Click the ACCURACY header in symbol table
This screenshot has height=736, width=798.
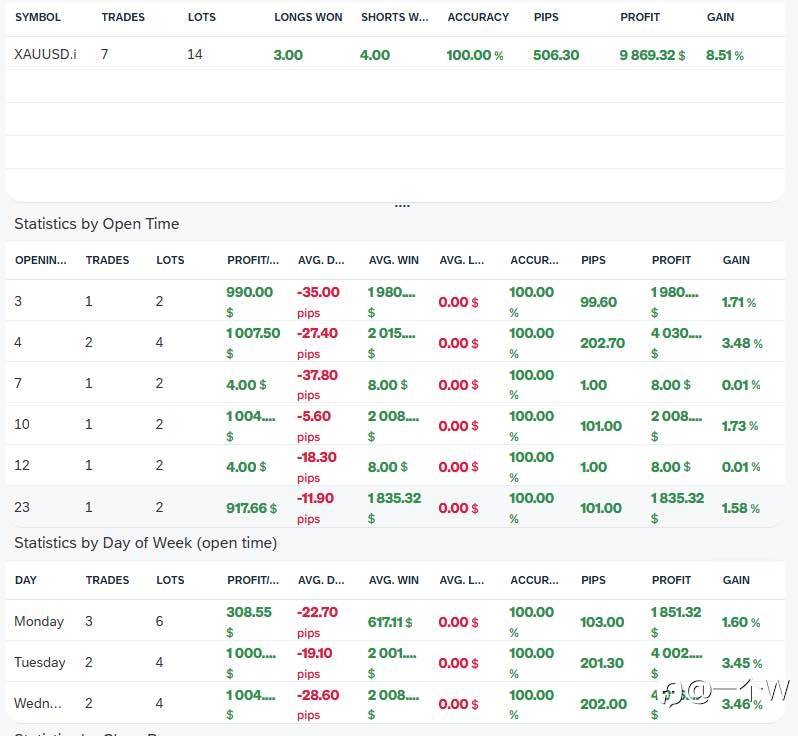[x=478, y=17]
